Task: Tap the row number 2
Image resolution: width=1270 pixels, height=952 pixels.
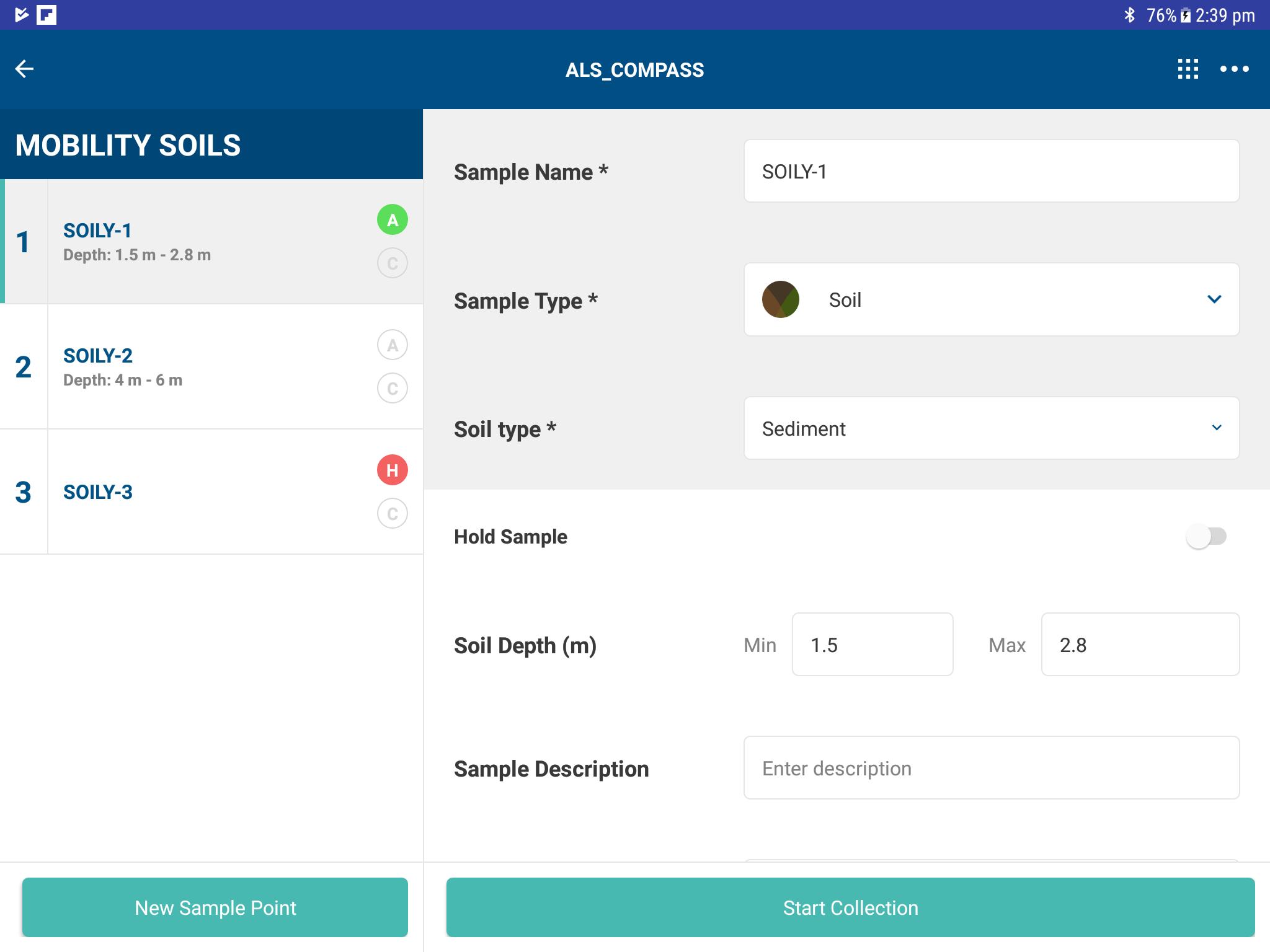Action: (23, 367)
